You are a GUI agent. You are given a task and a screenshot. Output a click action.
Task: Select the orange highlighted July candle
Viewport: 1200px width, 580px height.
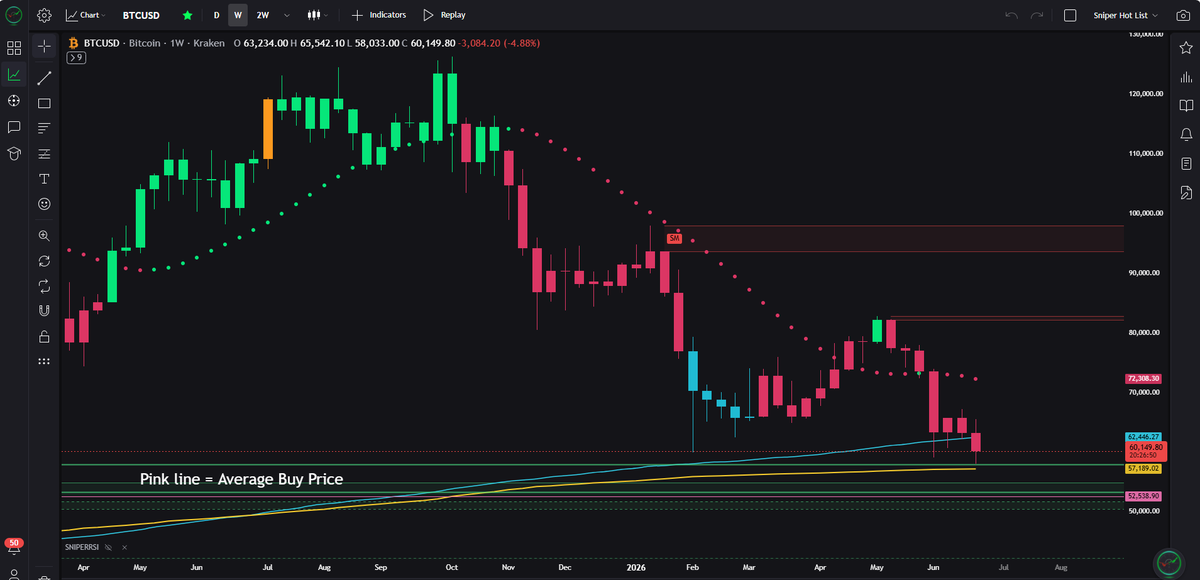pyautogui.click(x=268, y=128)
